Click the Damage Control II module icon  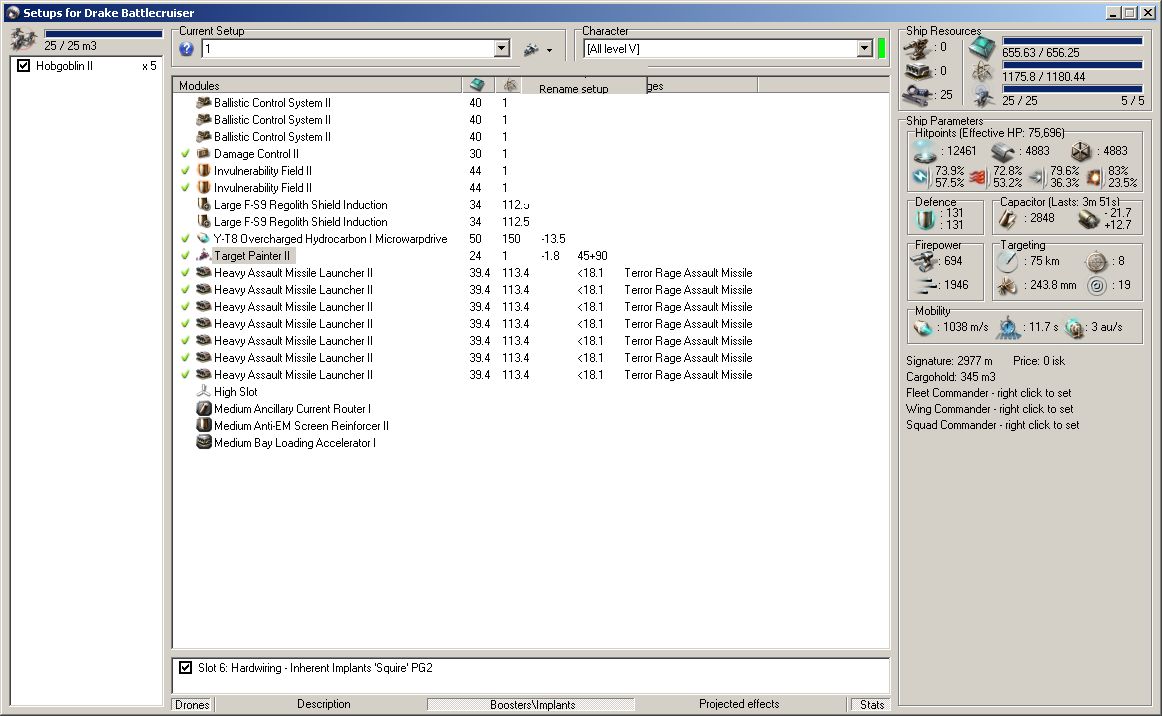(204, 153)
